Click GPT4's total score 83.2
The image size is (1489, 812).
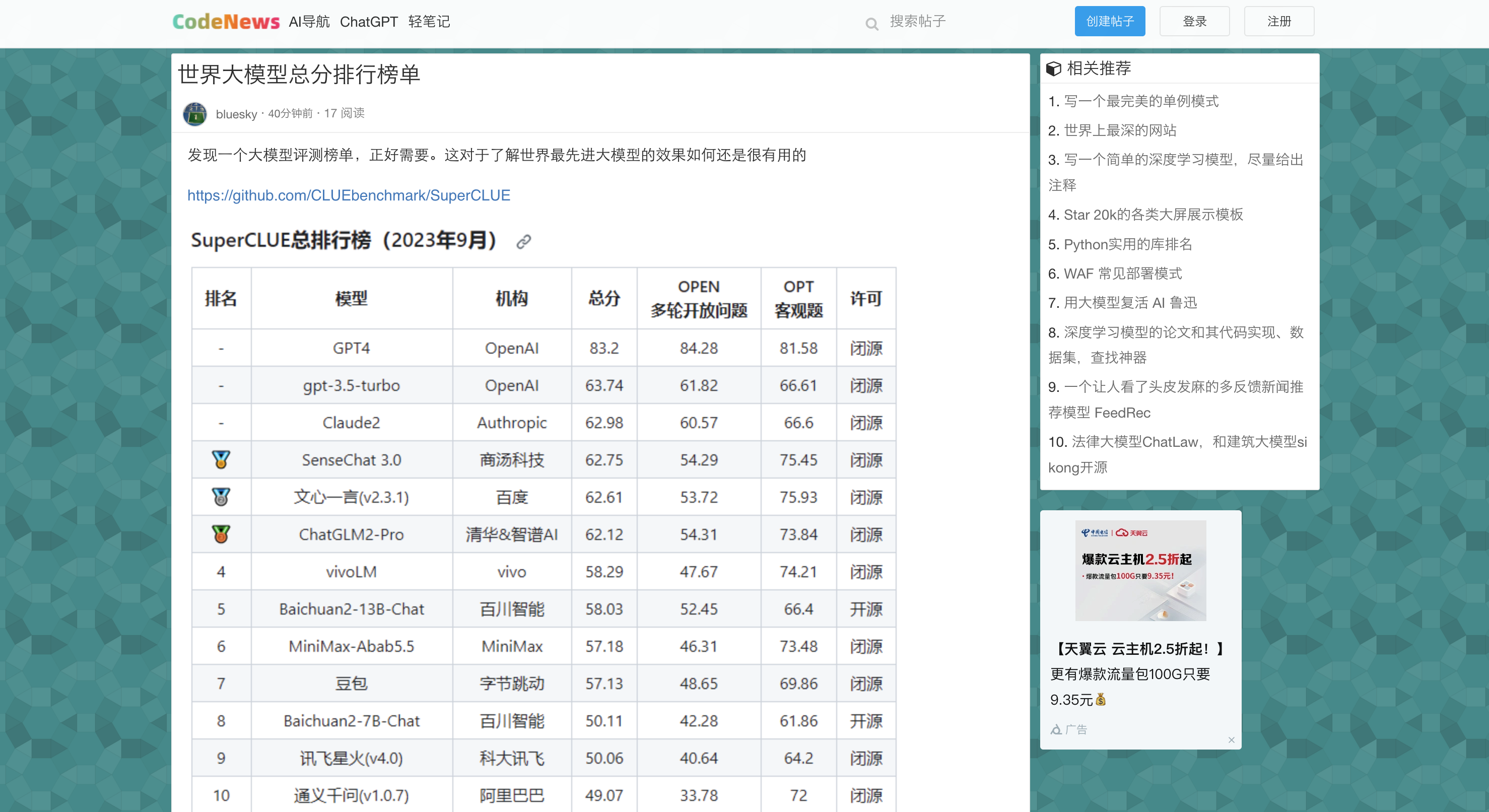pyautogui.click(x=604, y=348)
